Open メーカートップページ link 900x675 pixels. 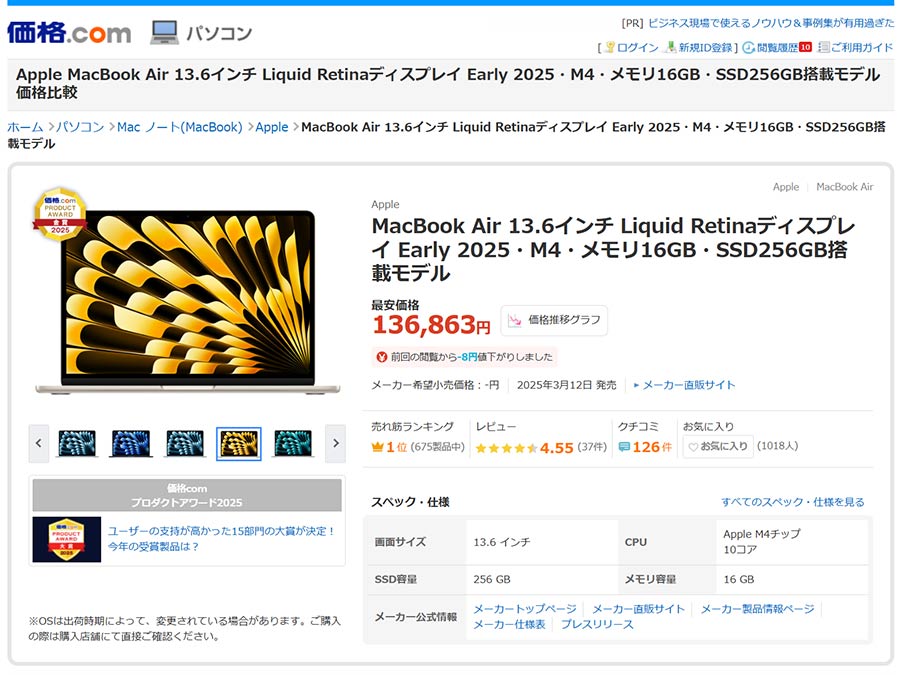(x=525, y=609)
